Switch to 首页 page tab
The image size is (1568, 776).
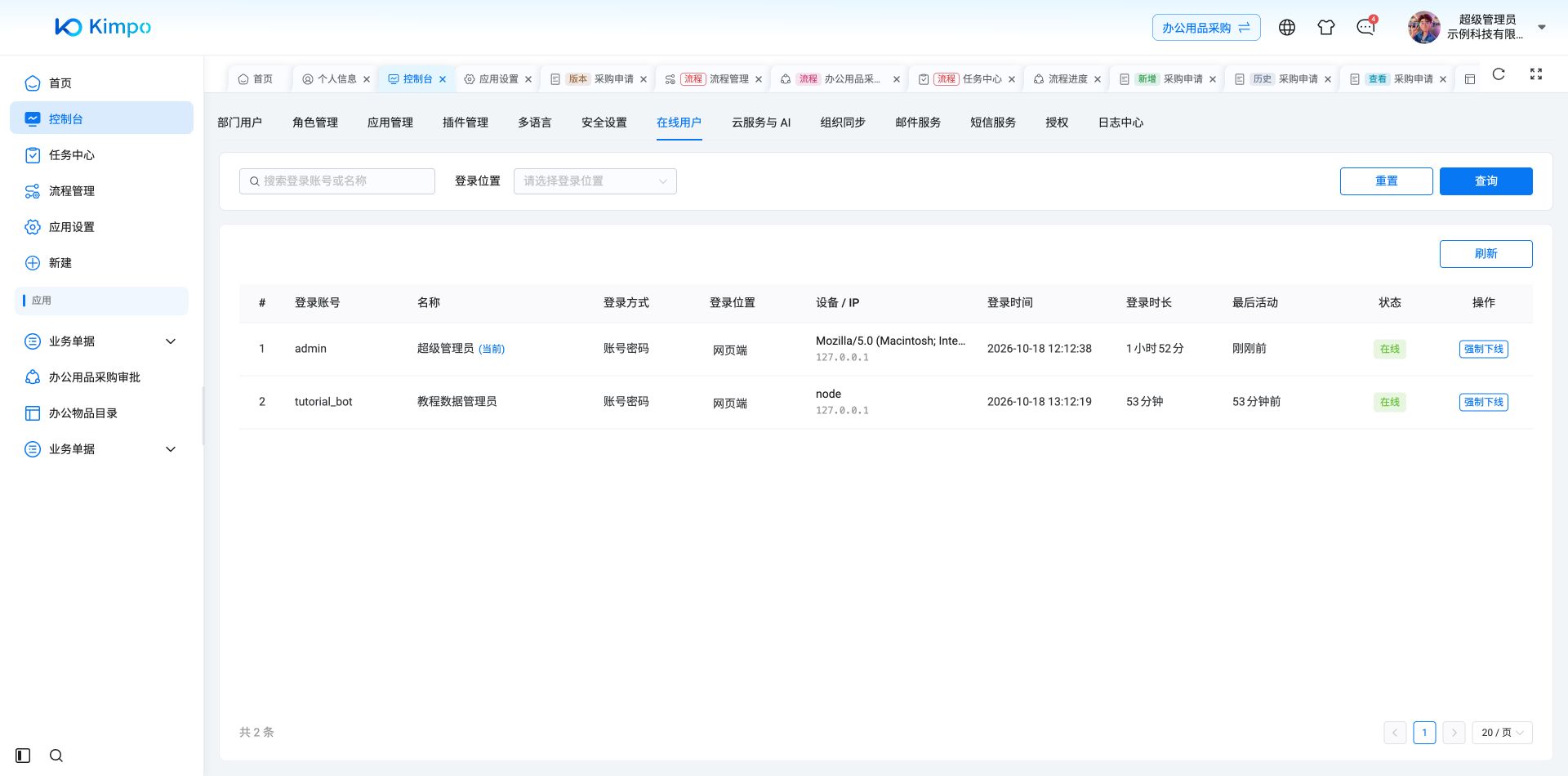coord(256,79)
